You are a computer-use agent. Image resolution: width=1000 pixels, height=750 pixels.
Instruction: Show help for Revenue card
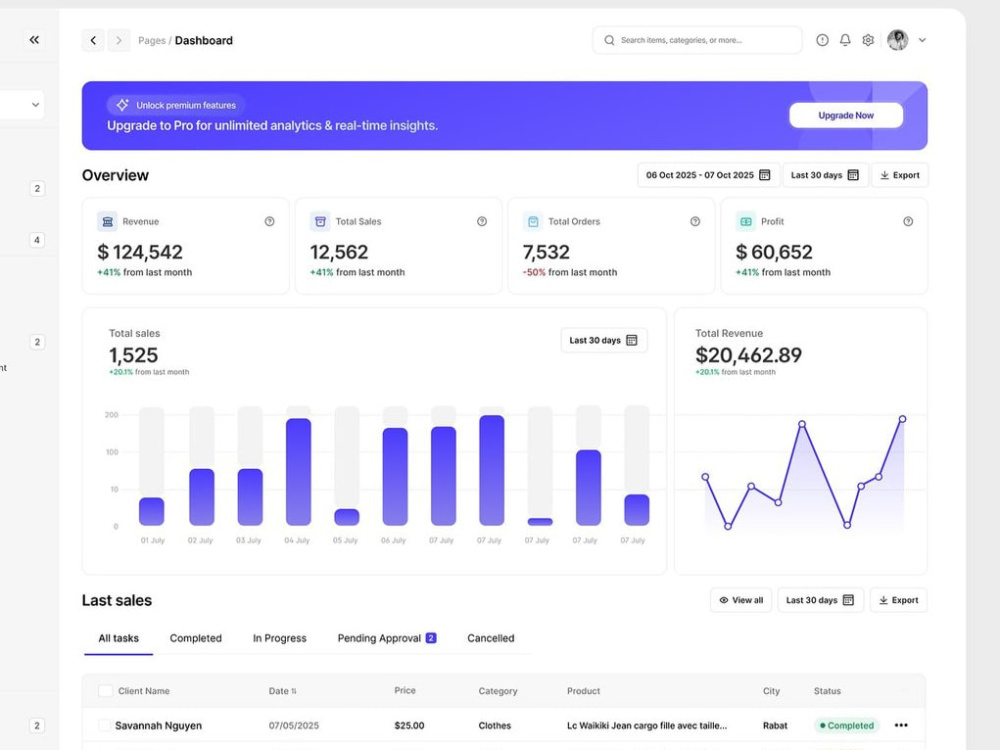270,221
